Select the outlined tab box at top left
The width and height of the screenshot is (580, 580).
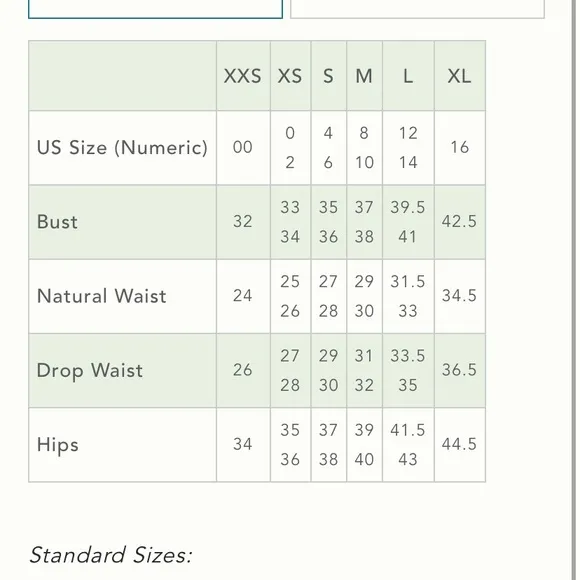point(155,9)
